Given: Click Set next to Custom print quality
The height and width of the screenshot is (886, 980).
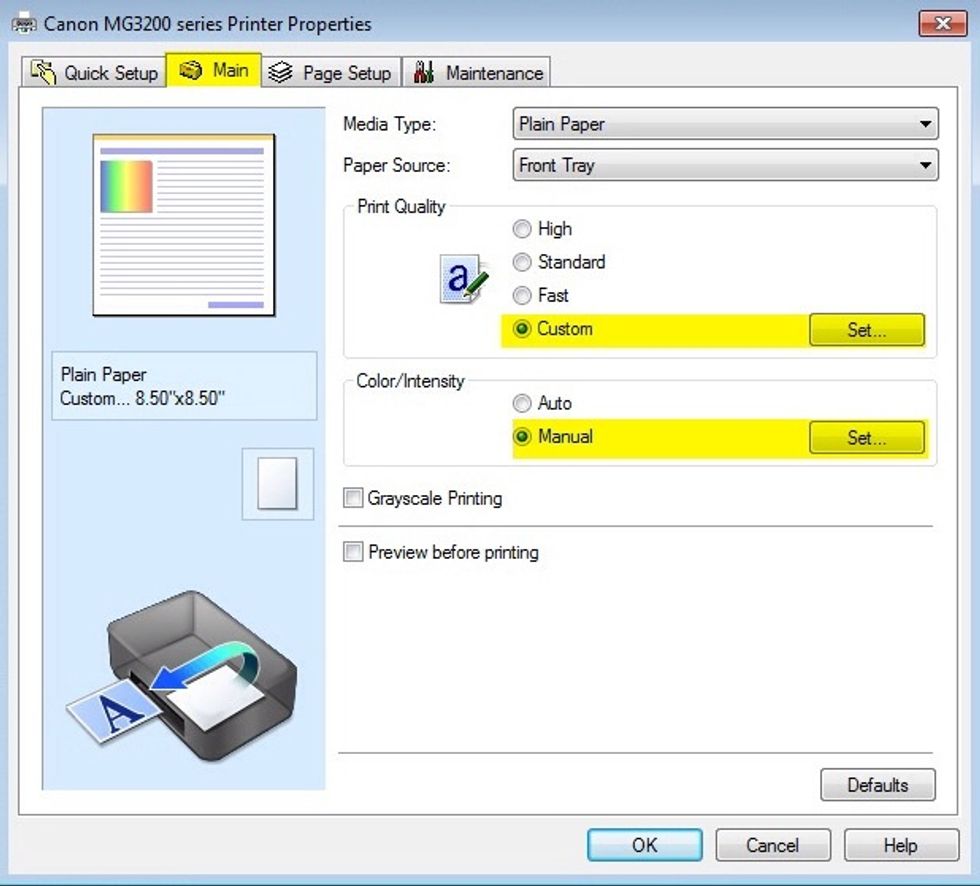Looking at the screenshot, I should (x=866, y=329).
